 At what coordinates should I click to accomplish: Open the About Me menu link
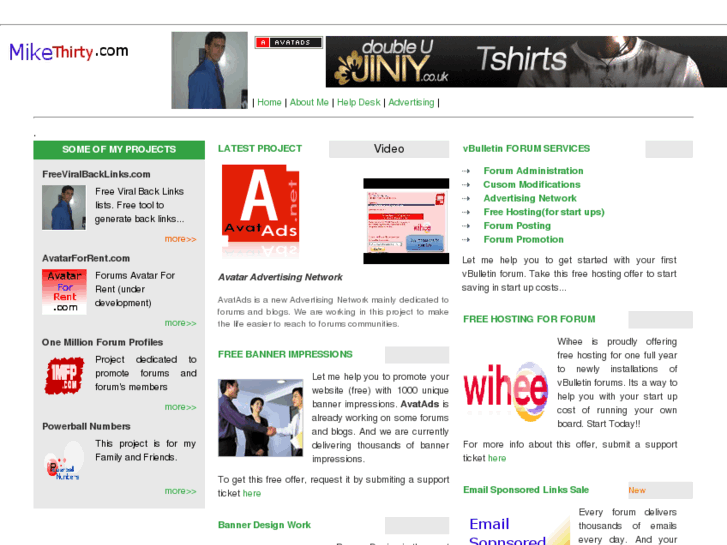coord(309,102)
